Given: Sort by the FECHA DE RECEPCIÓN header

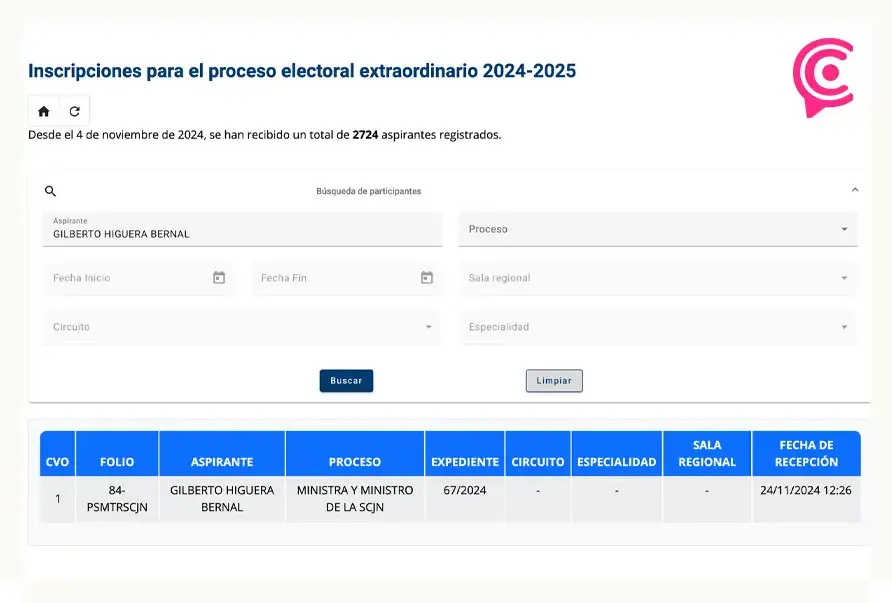Looking at the screenshot, I should (806, 453).
